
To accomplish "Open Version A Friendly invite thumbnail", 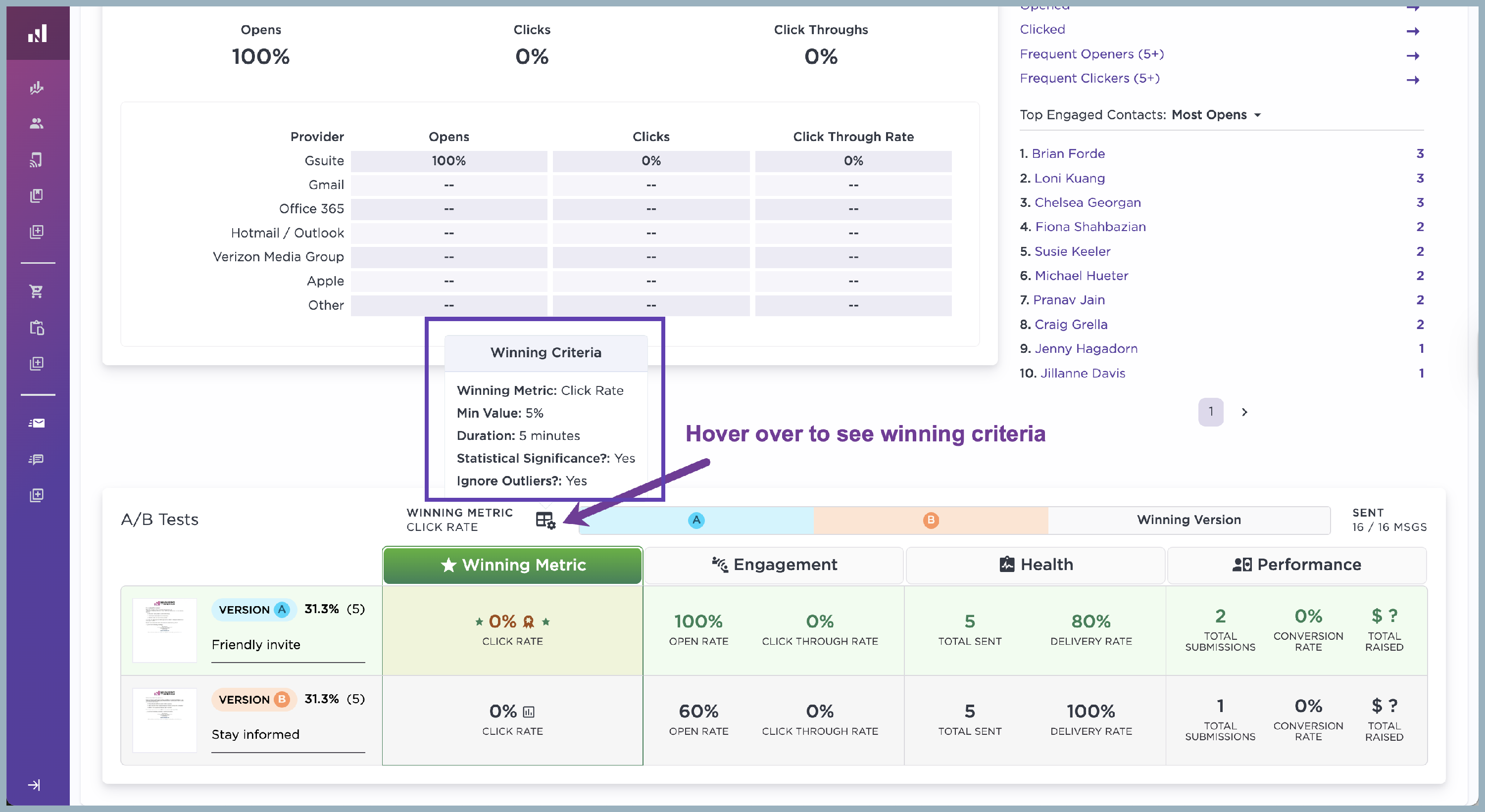I will click(x=165, y=629).
